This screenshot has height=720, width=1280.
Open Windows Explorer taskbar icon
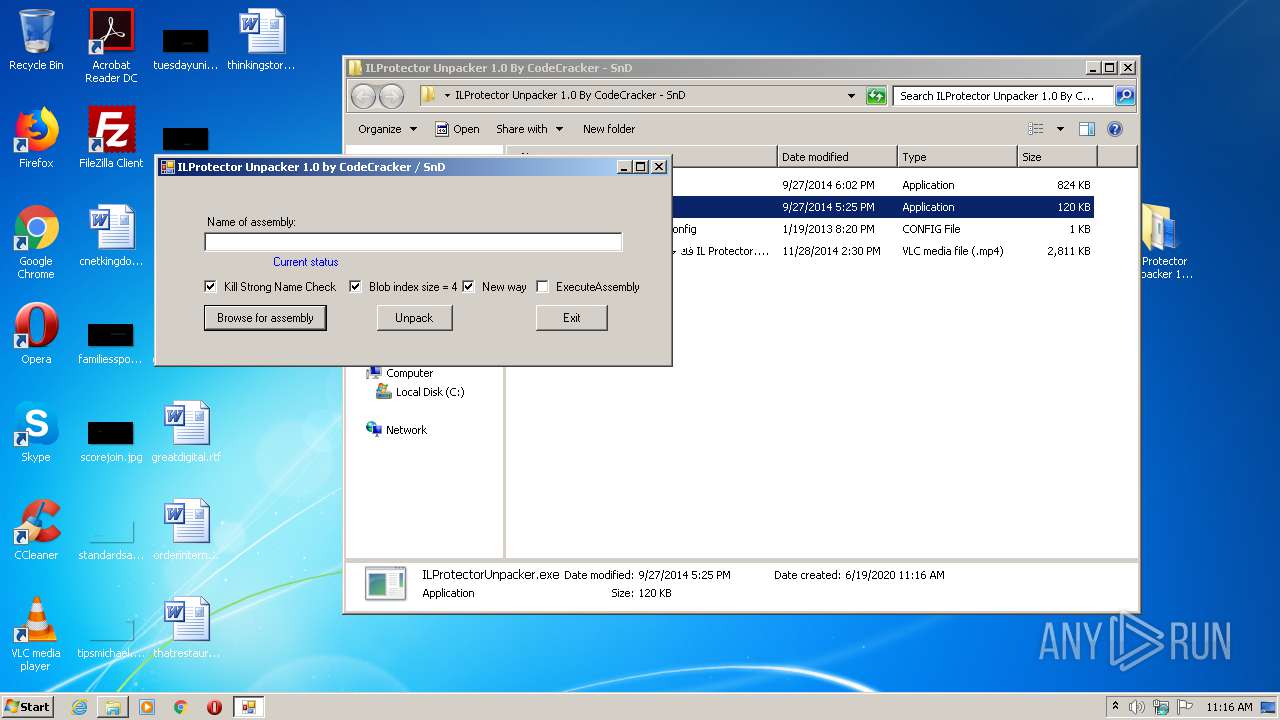(112, 707)
